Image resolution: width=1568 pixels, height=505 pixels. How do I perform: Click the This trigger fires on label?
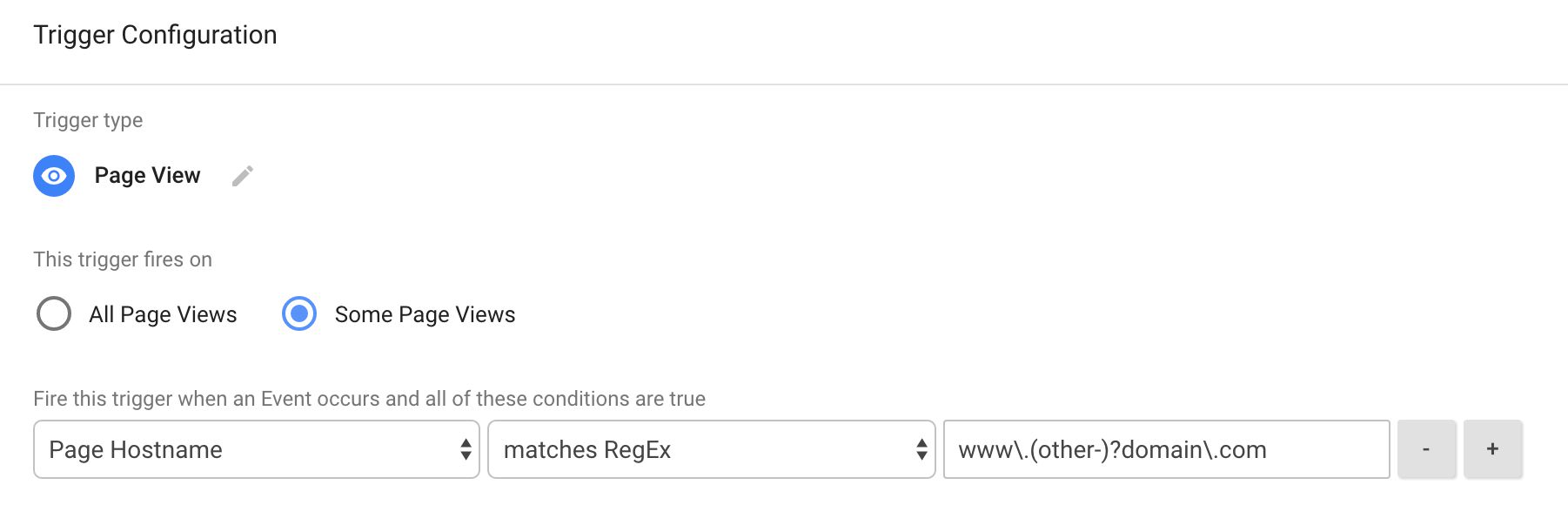point(123,259)
